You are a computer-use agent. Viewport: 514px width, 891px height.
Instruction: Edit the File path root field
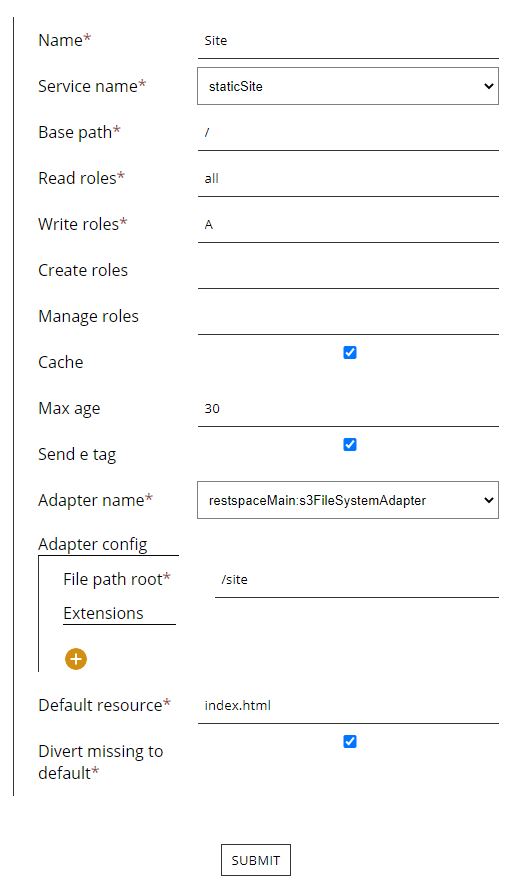357,580
